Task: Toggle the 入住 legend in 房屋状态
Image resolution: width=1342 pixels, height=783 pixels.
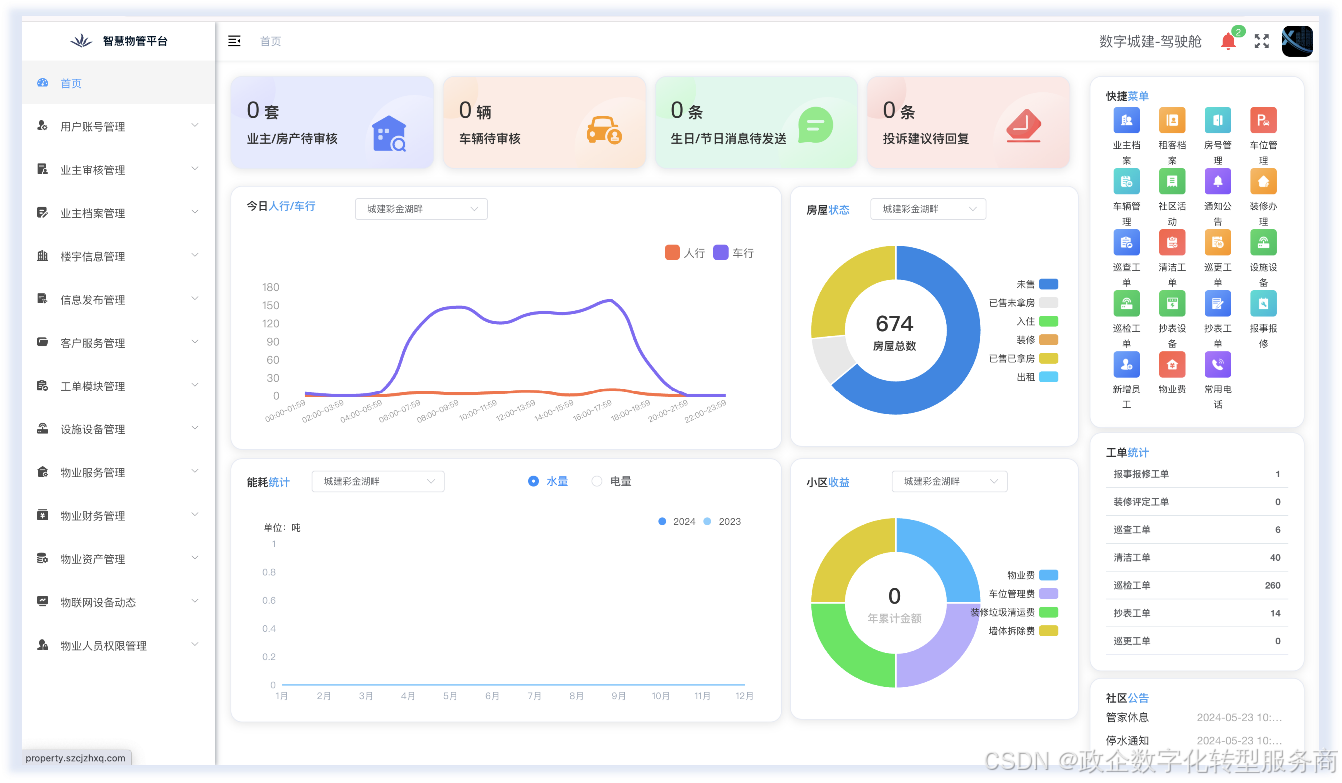Action: [x=1036, y=321]
